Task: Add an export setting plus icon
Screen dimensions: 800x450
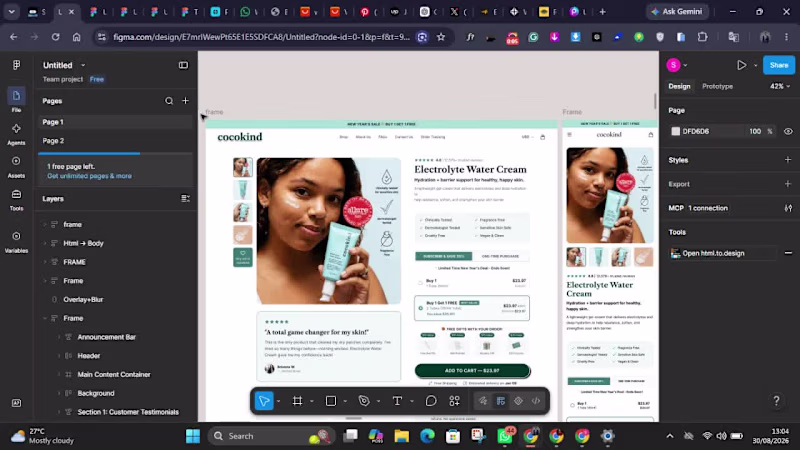Action: point(788,184)
